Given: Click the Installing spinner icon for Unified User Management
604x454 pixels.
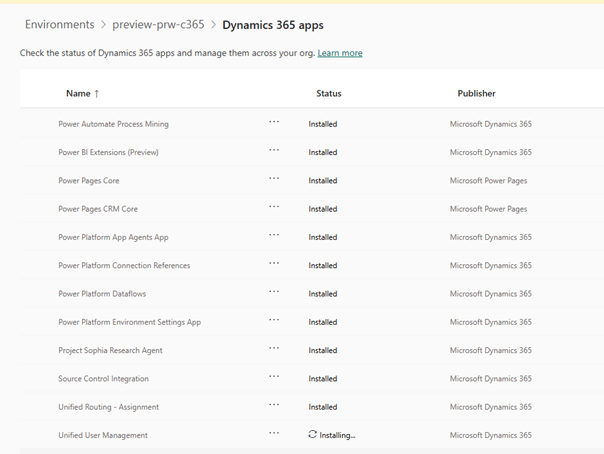Looking at the screenshot, I should point(312,434).
